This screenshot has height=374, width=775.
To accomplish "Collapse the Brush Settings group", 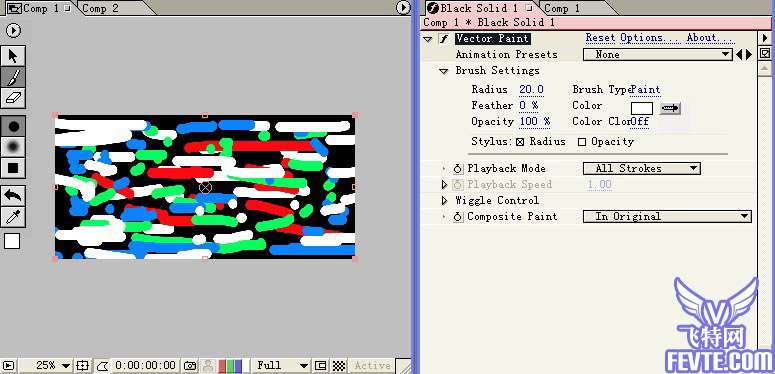I will tap(444, 71).
